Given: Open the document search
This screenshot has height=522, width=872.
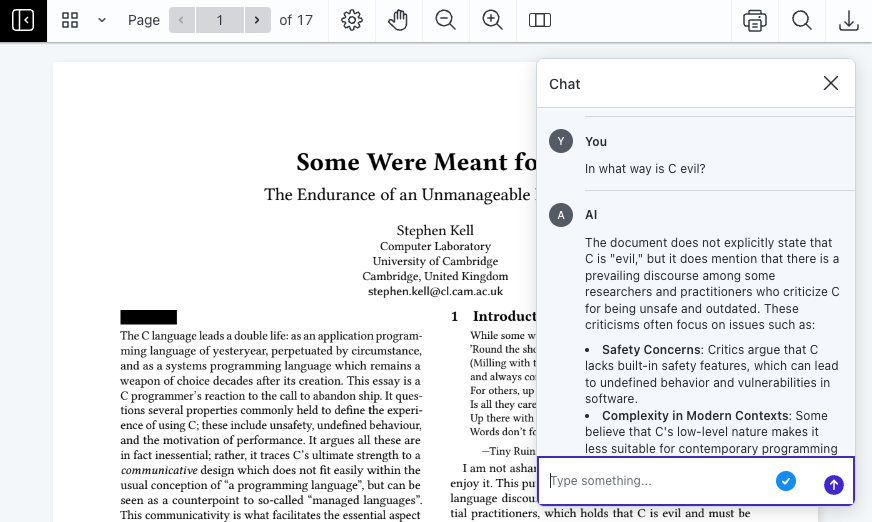Looking at the screenshot, I should (801, 21).
